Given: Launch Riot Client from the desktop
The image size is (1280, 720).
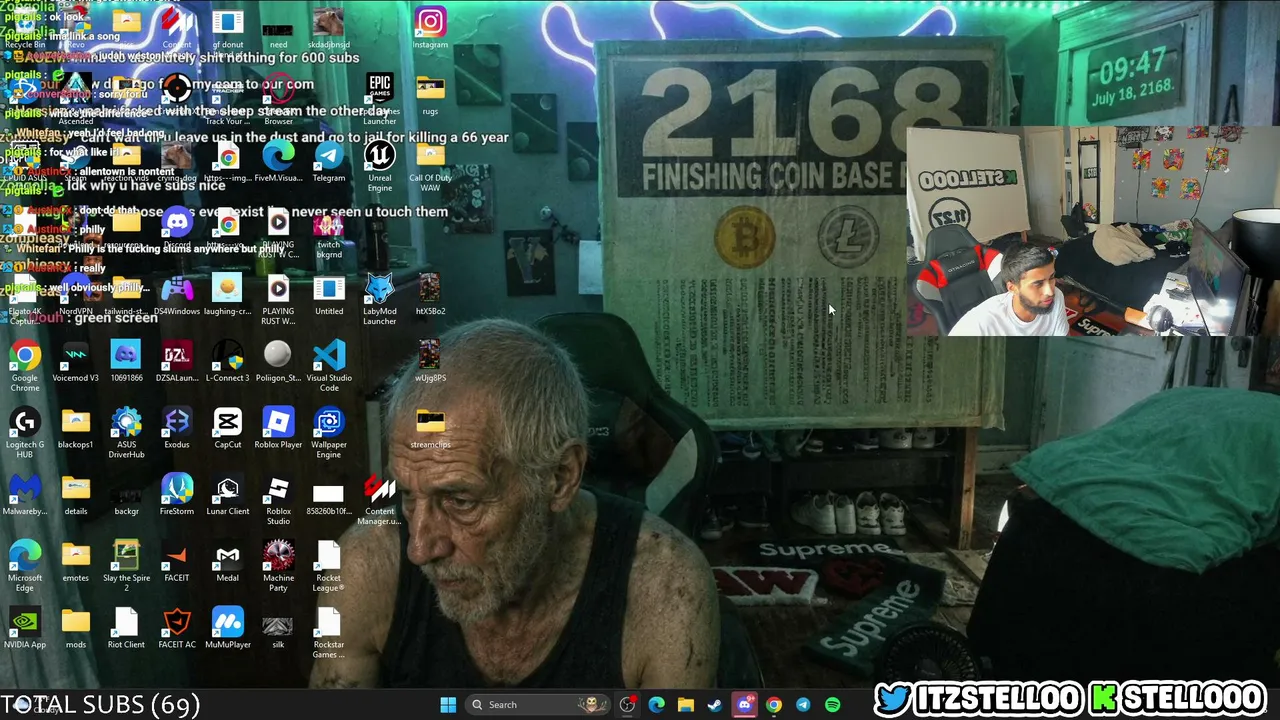Looking at the screenshot, I should [126, 630].
